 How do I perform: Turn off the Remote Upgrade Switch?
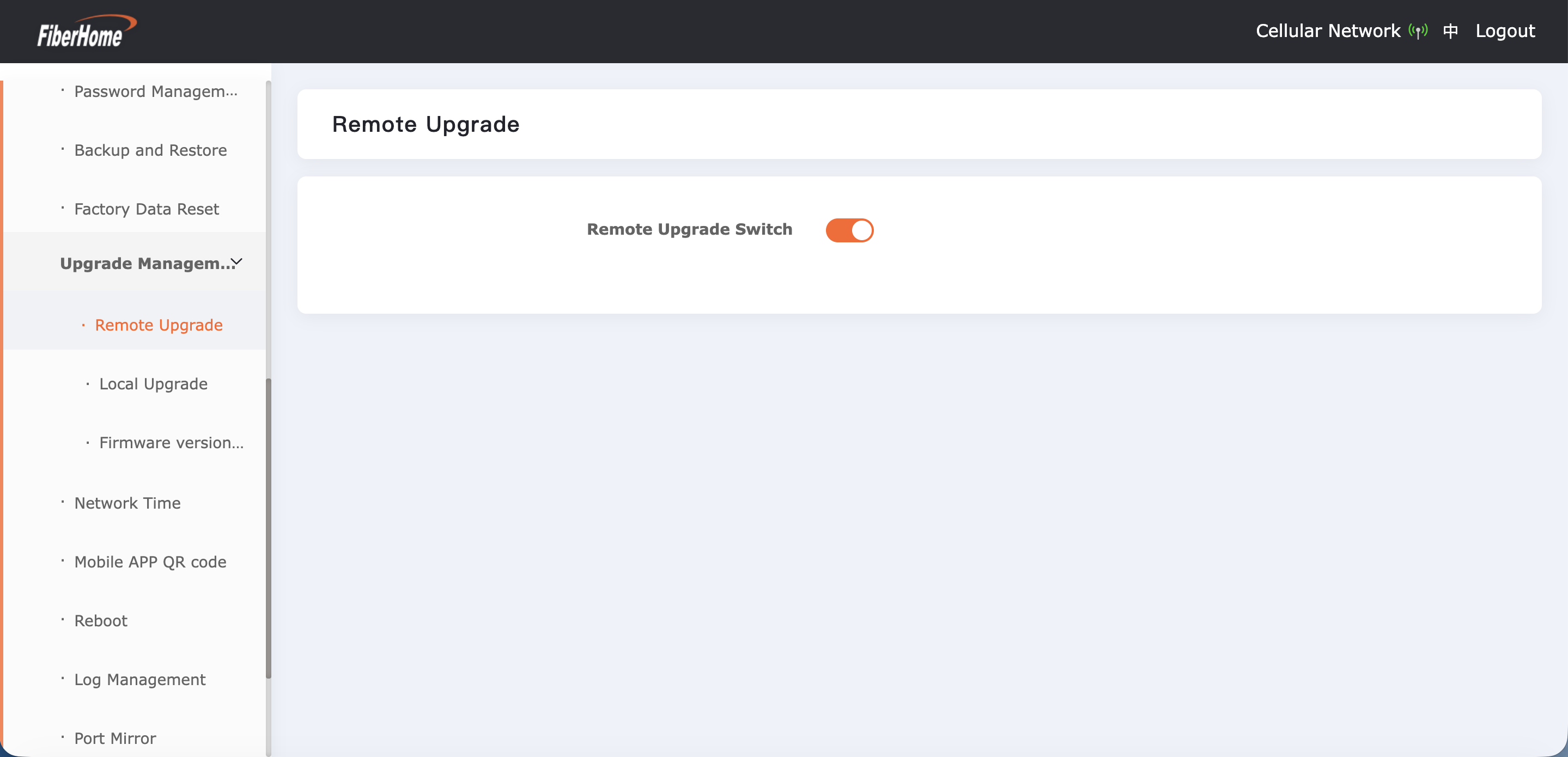[x=849, y=230]
